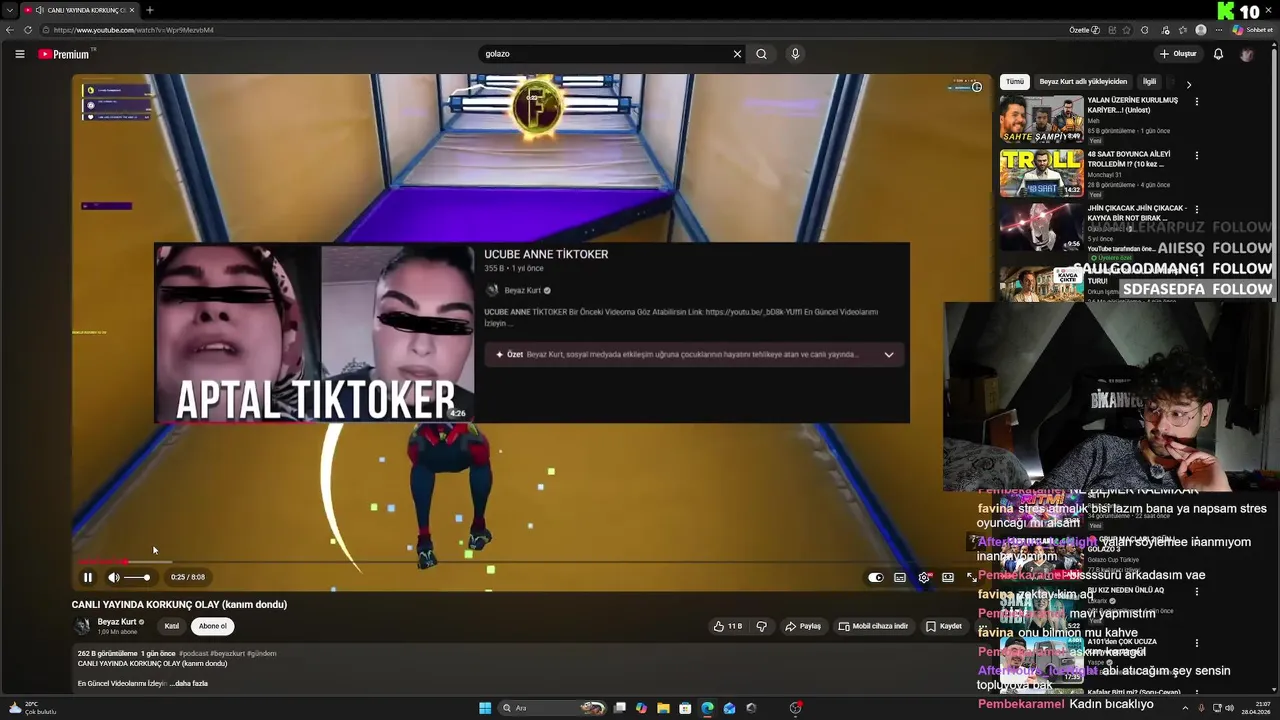Open the 'UCUBE ANNE TİKTOKER' card title
The width and height of the screenshot is (1280, 720).
click(x=546, y=254)
